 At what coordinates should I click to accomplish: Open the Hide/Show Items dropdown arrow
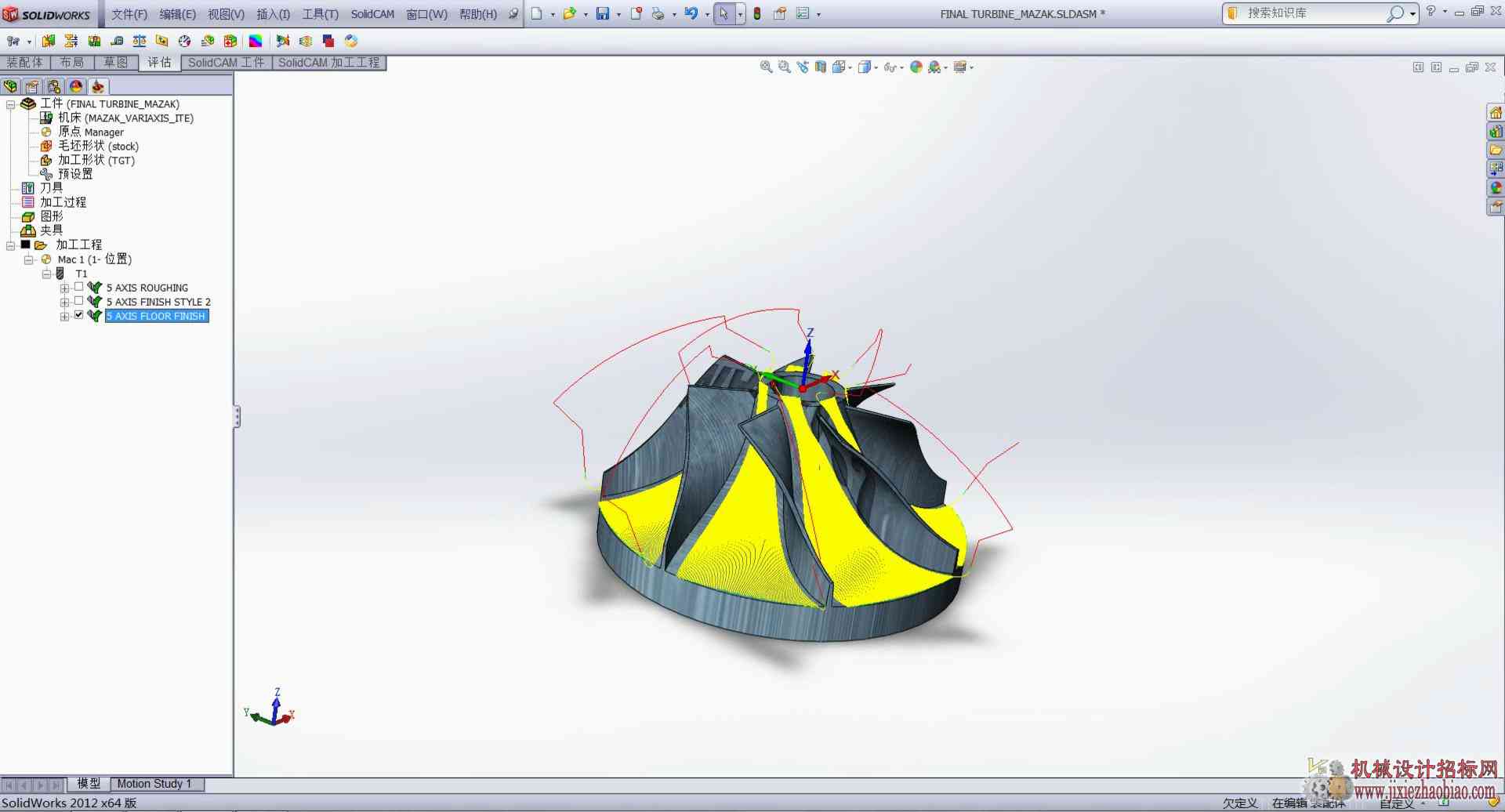coord(902,68)
